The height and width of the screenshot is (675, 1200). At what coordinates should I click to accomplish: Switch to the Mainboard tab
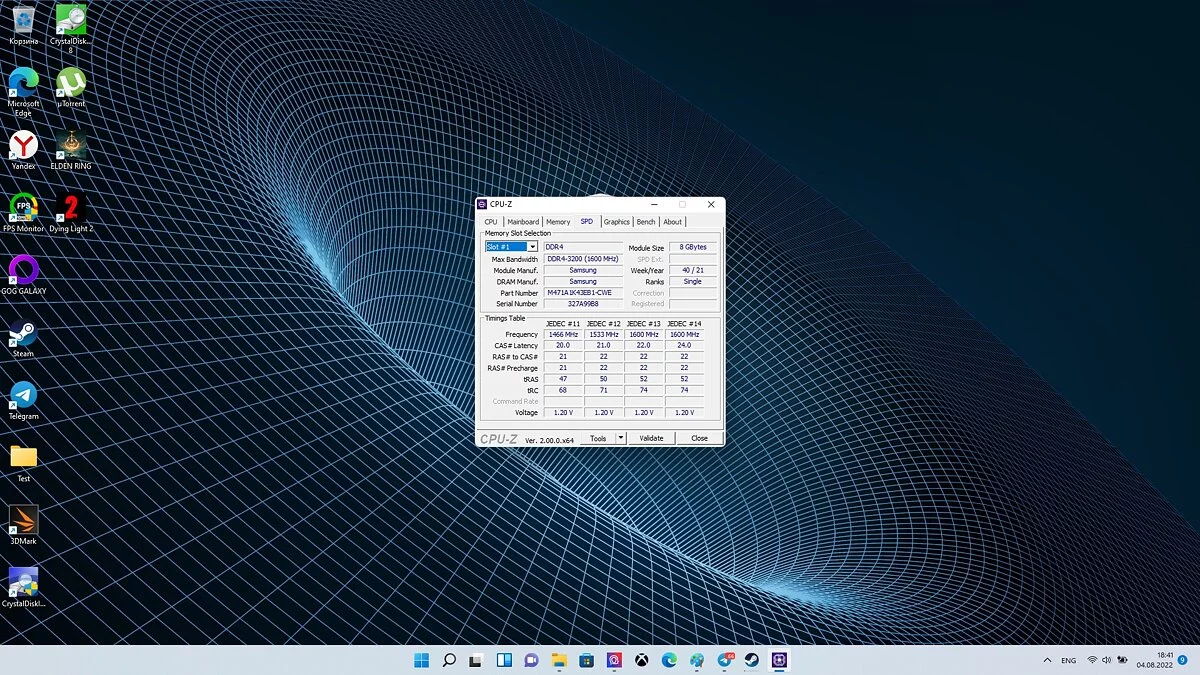(x=523, y=222)
